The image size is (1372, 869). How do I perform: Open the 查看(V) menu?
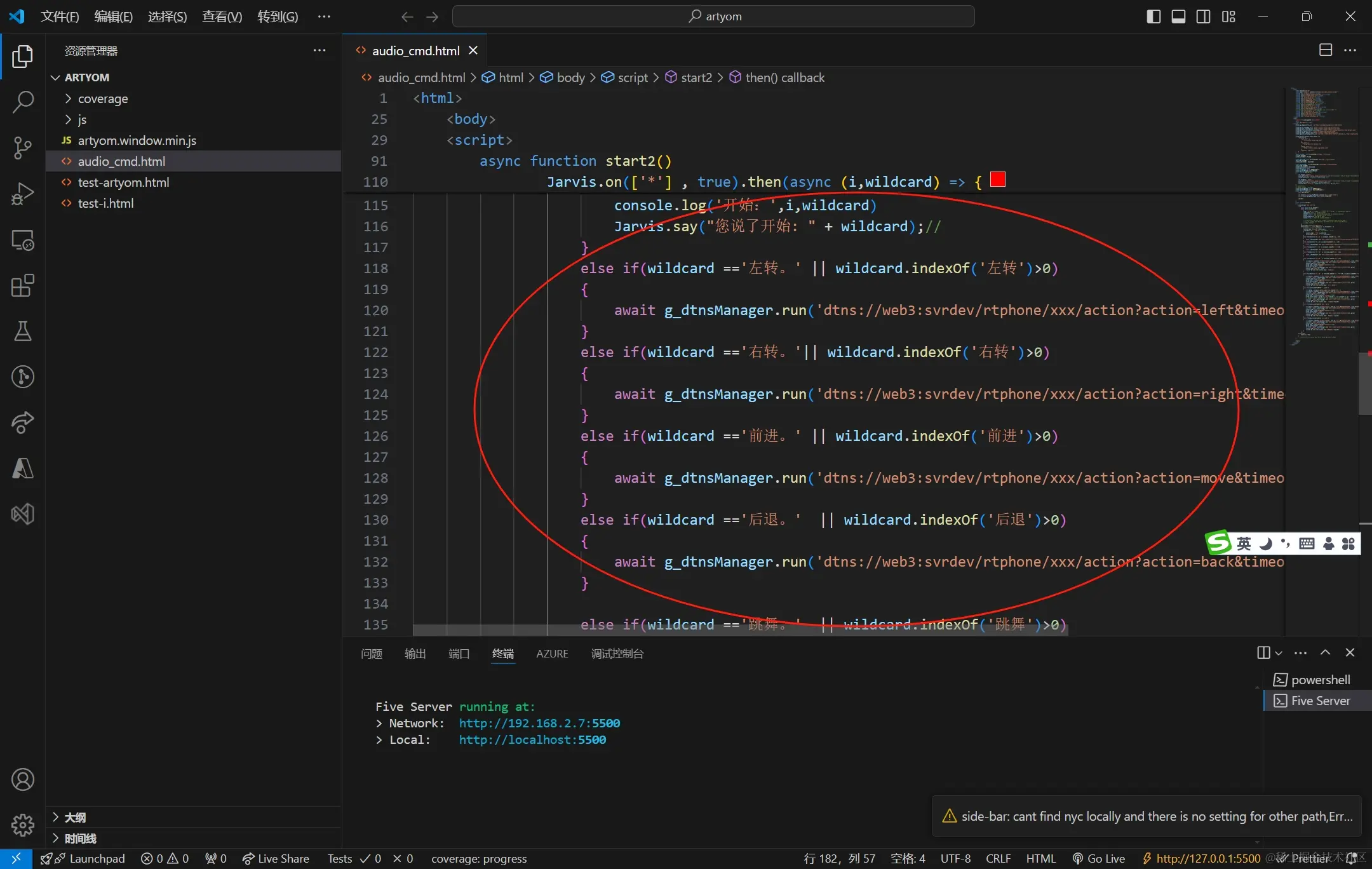[222, 17]
